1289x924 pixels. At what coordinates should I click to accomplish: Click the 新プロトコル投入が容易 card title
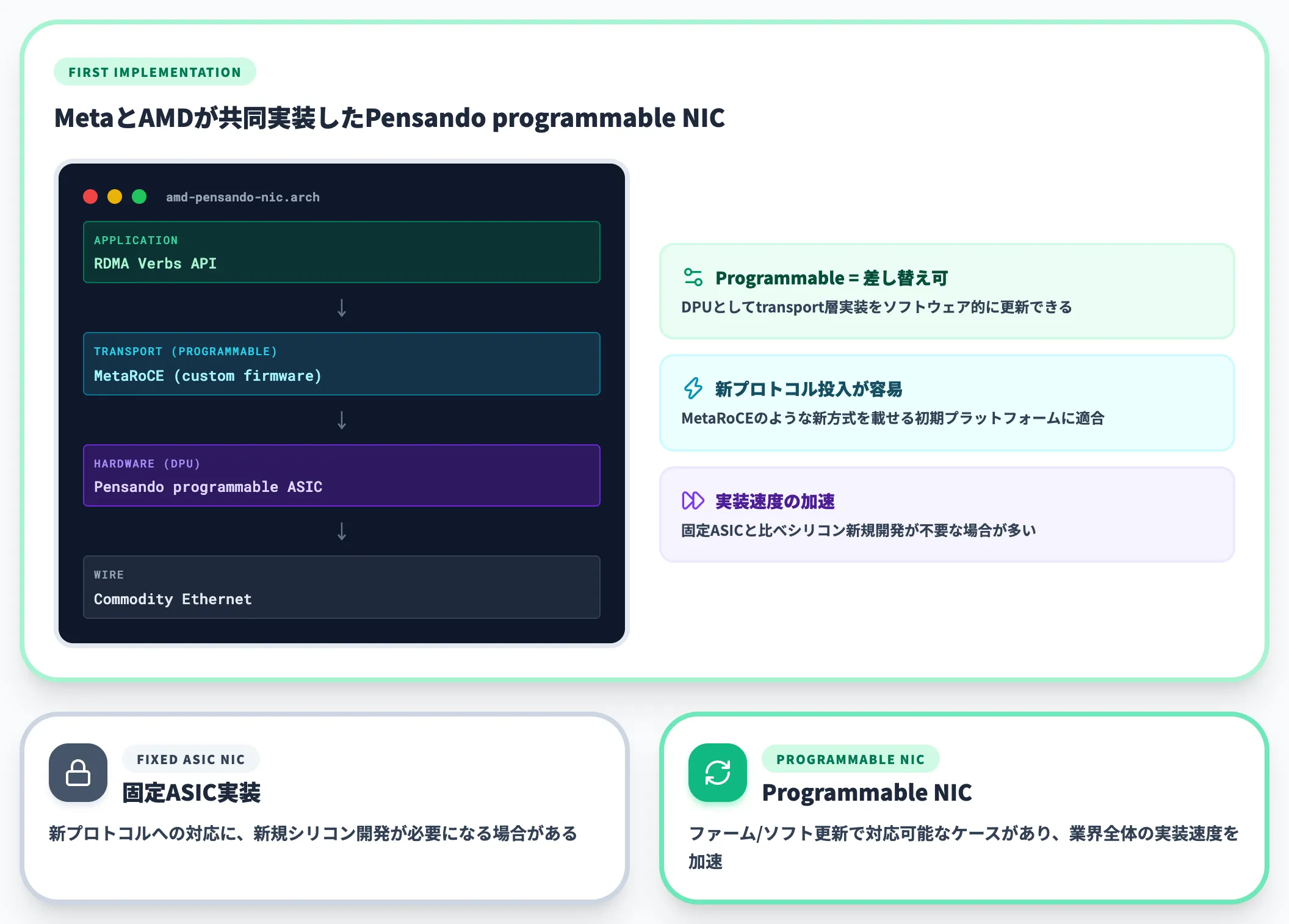[x=809, y=389]
